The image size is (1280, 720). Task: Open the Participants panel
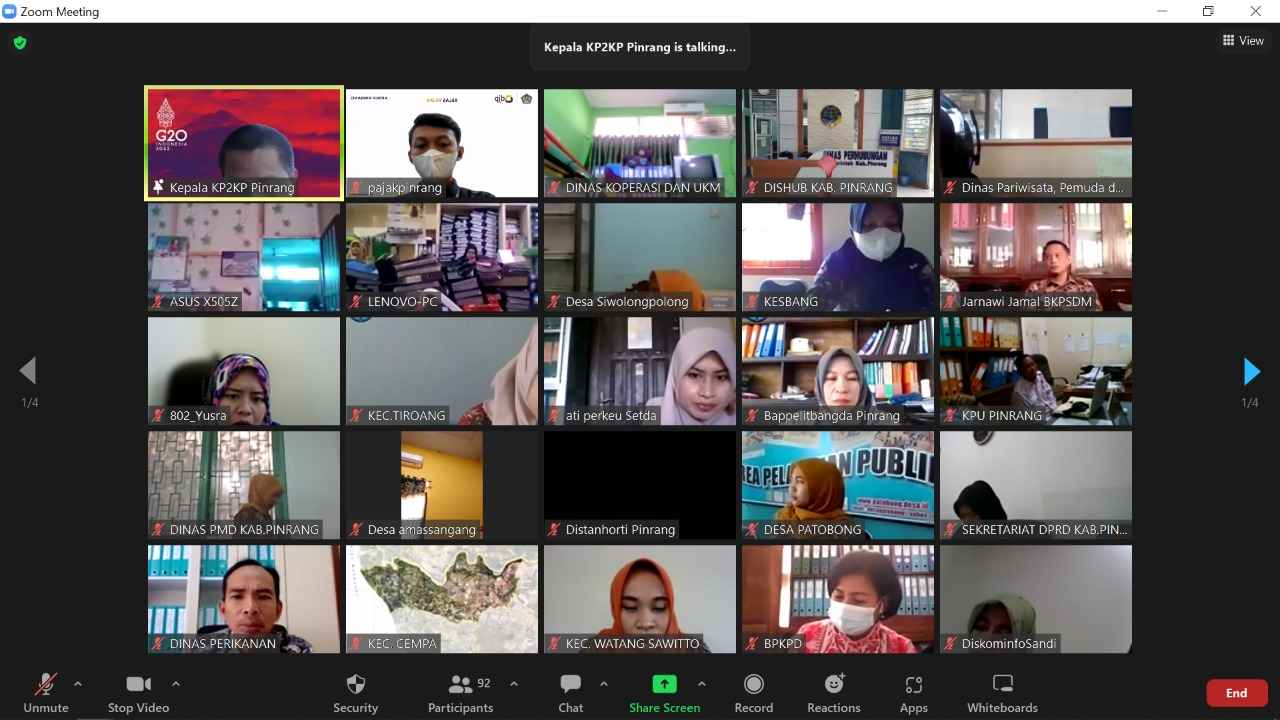point(461,693)
